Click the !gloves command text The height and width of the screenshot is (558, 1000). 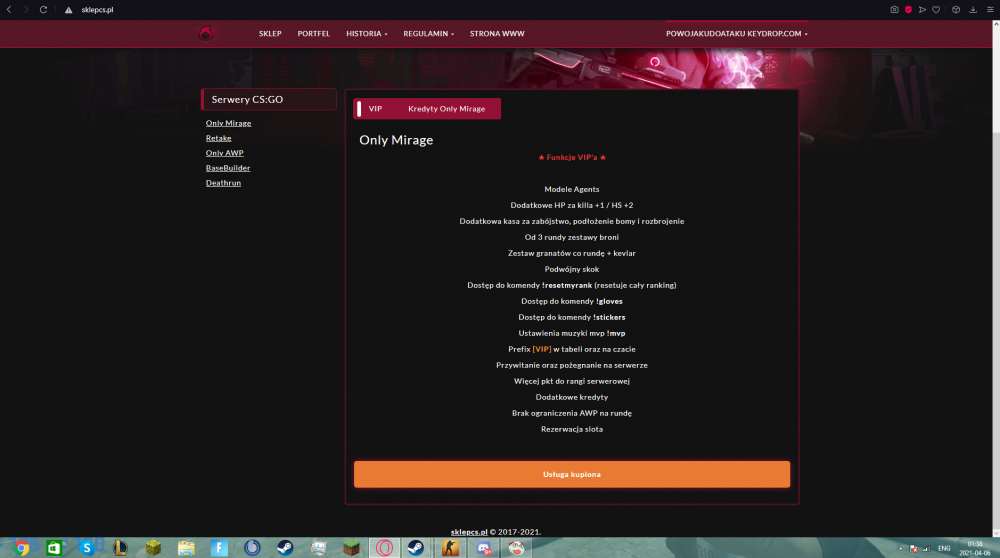(x=609, y=301)
